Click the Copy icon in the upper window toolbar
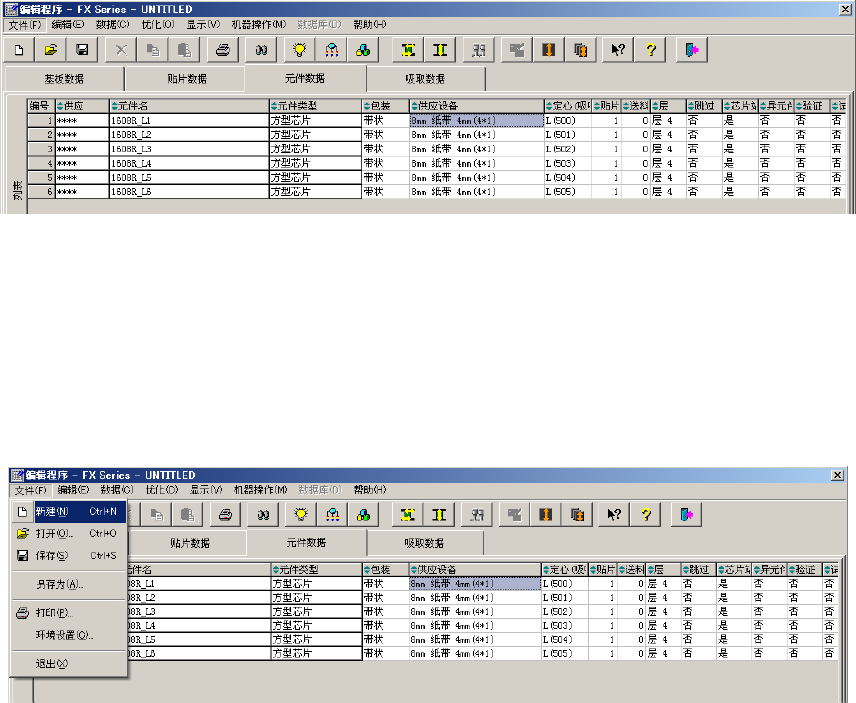This screenshot has width=856, height=703. point(153,50)
